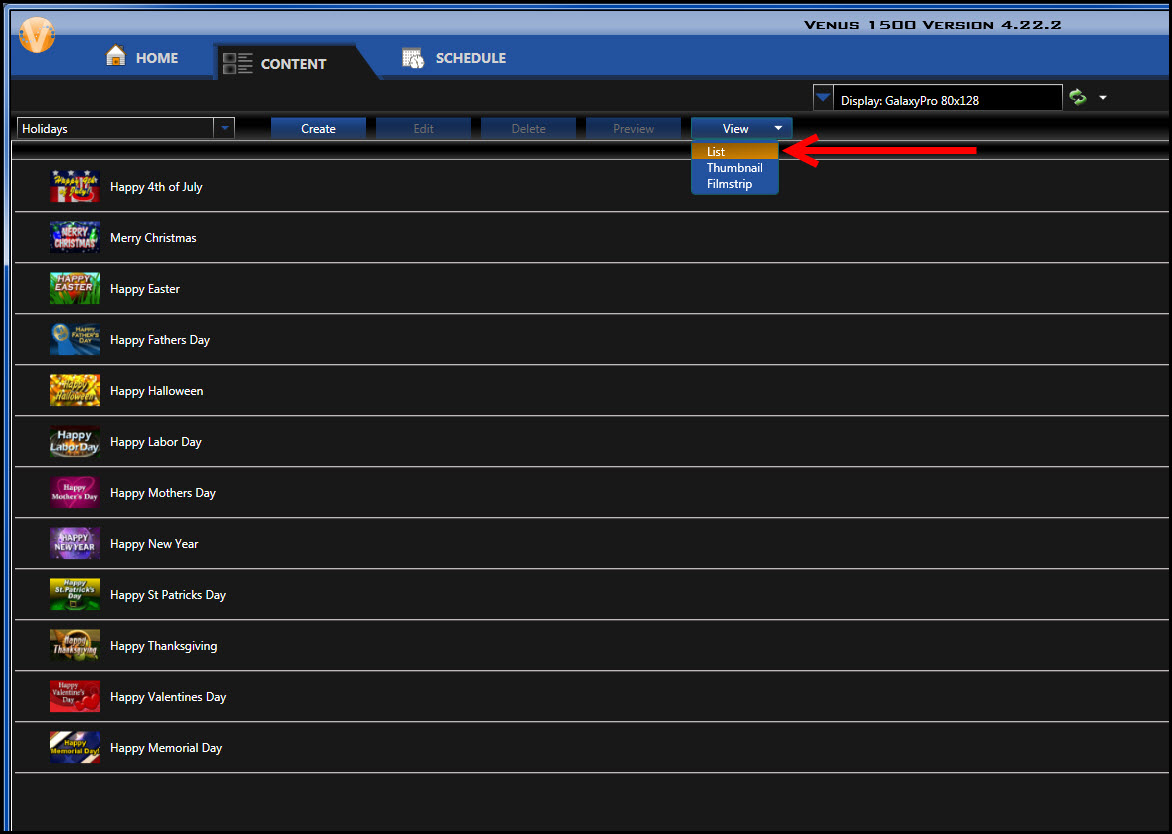Image resolution: width=1172 pixels, height=834 pixels.
Task: Expand the View button dropdown arrow
Action: pyautogui.click(x=778, y=128)
